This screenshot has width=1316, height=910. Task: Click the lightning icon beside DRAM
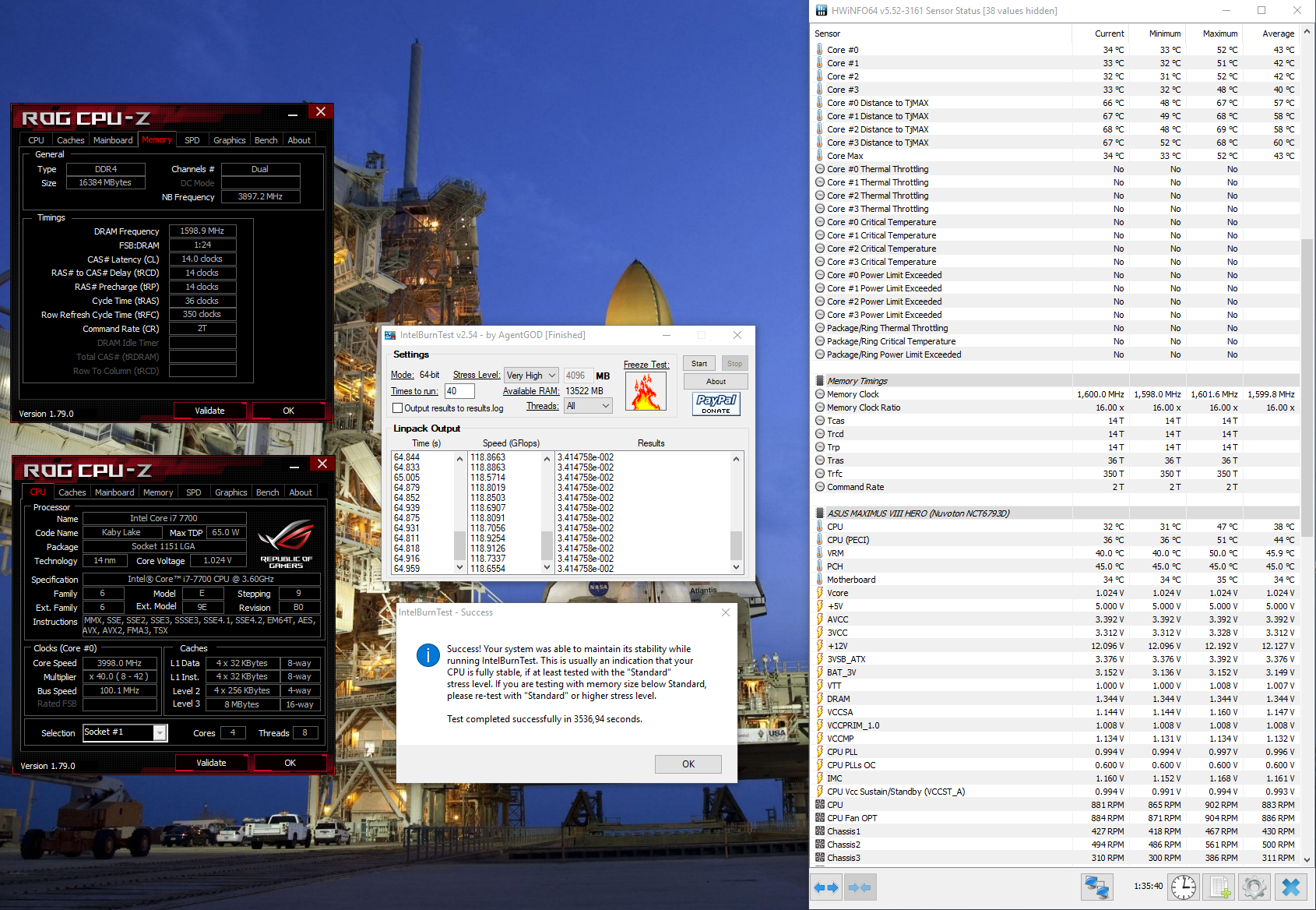(820, 699)
